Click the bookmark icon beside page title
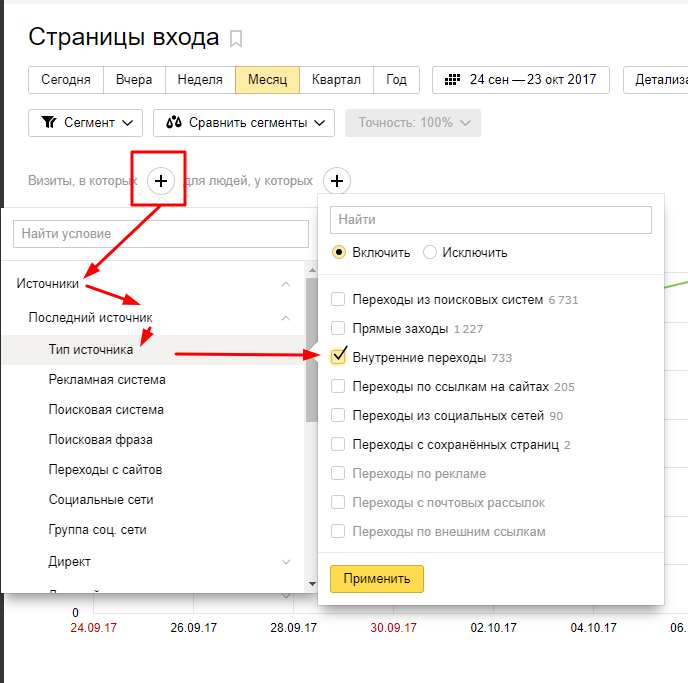The width and height of the screenshot is (688, 683). click(236, 39)
